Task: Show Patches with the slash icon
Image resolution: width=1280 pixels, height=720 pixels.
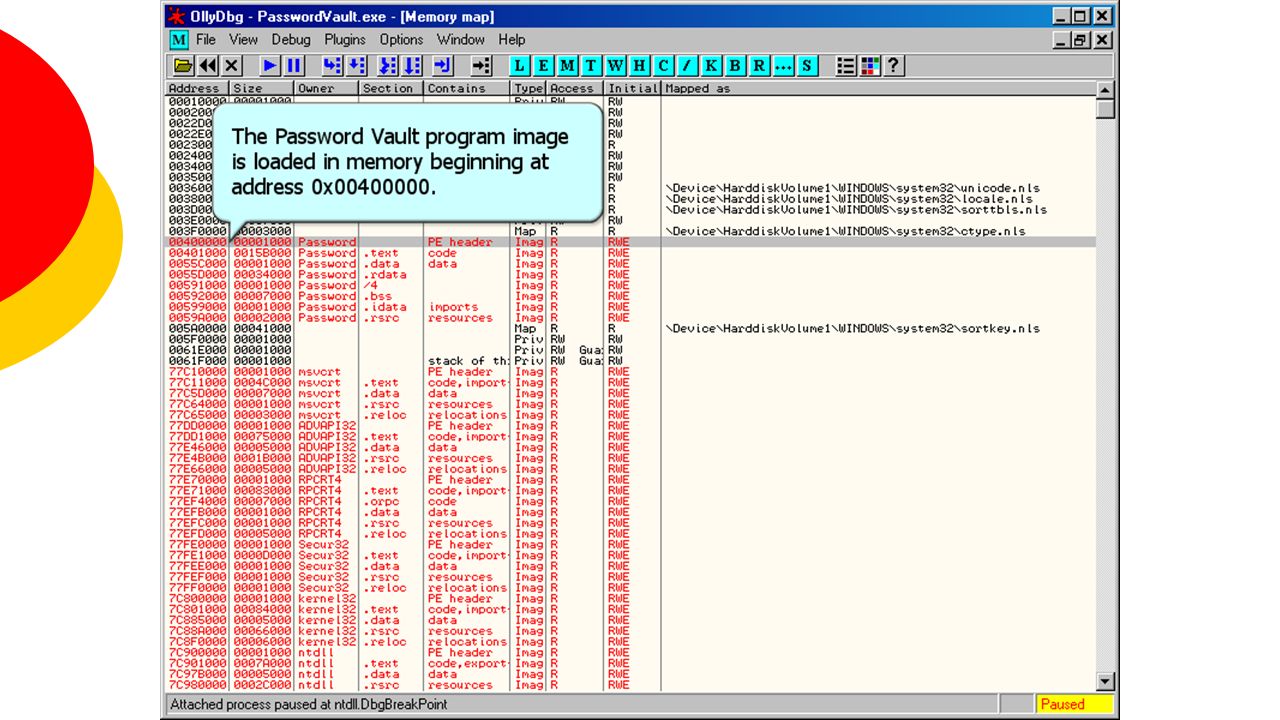Action: coord(687,66)
